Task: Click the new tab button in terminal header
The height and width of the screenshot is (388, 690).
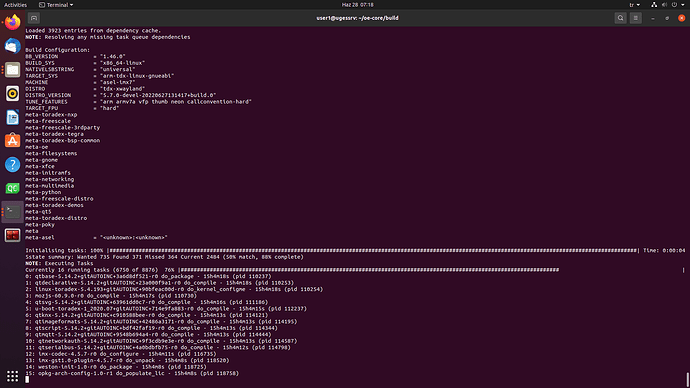Action: pyautogui.click(x=34, y=18)
